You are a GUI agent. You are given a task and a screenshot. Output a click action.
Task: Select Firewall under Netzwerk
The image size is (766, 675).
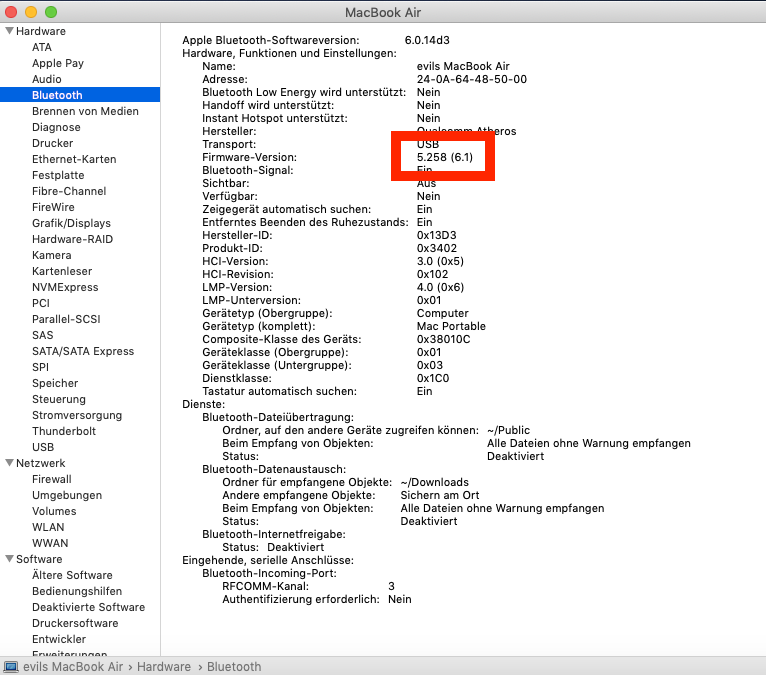[52, 479]
